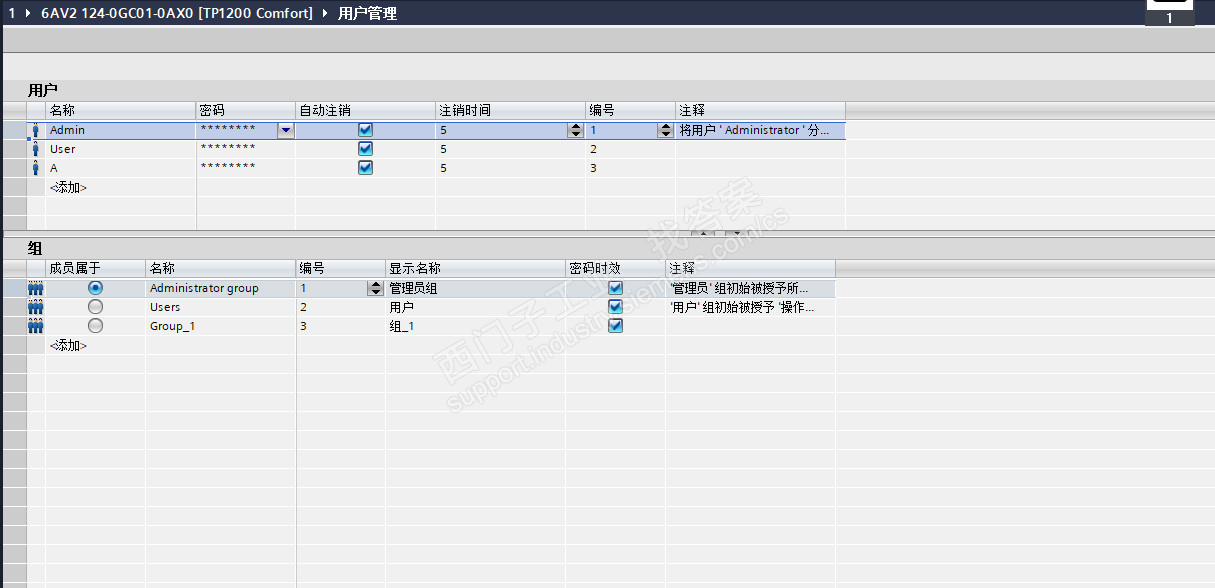This screenshot has height=588, width=1215.
Task: Click the '用户' group comment cell
Action: [x=750, y=307]
